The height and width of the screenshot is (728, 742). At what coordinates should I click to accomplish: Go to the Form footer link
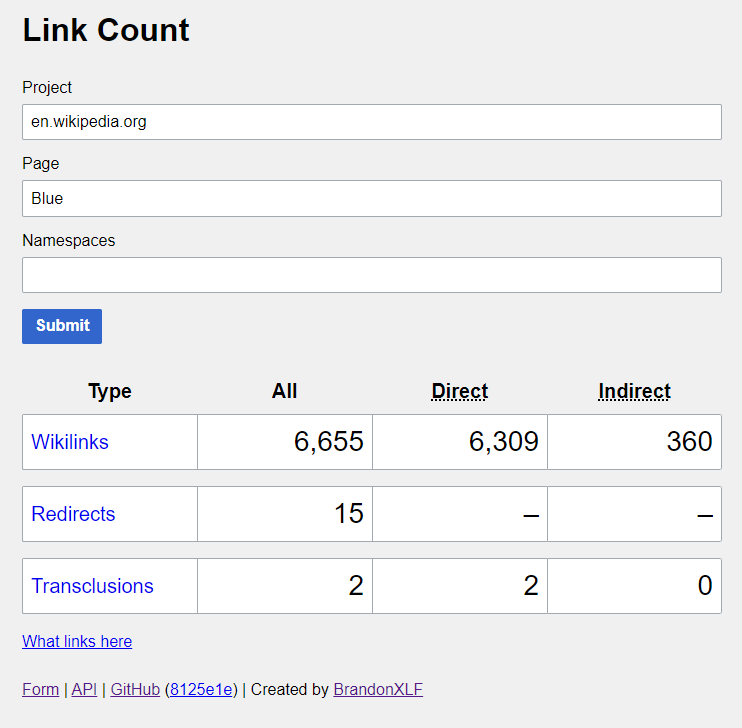coord(41,689)
